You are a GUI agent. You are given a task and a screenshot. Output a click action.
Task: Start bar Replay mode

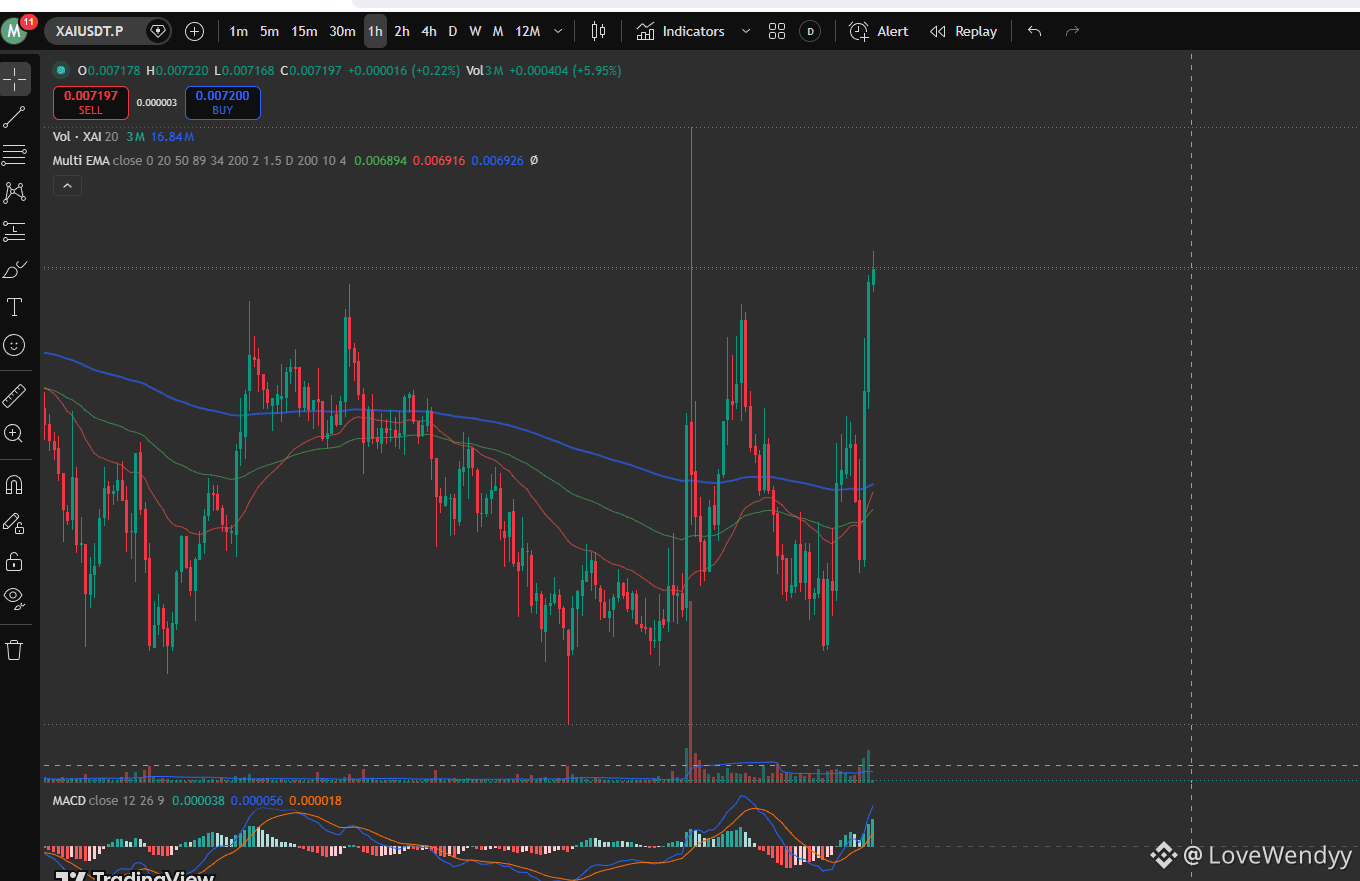pos(963,31)
